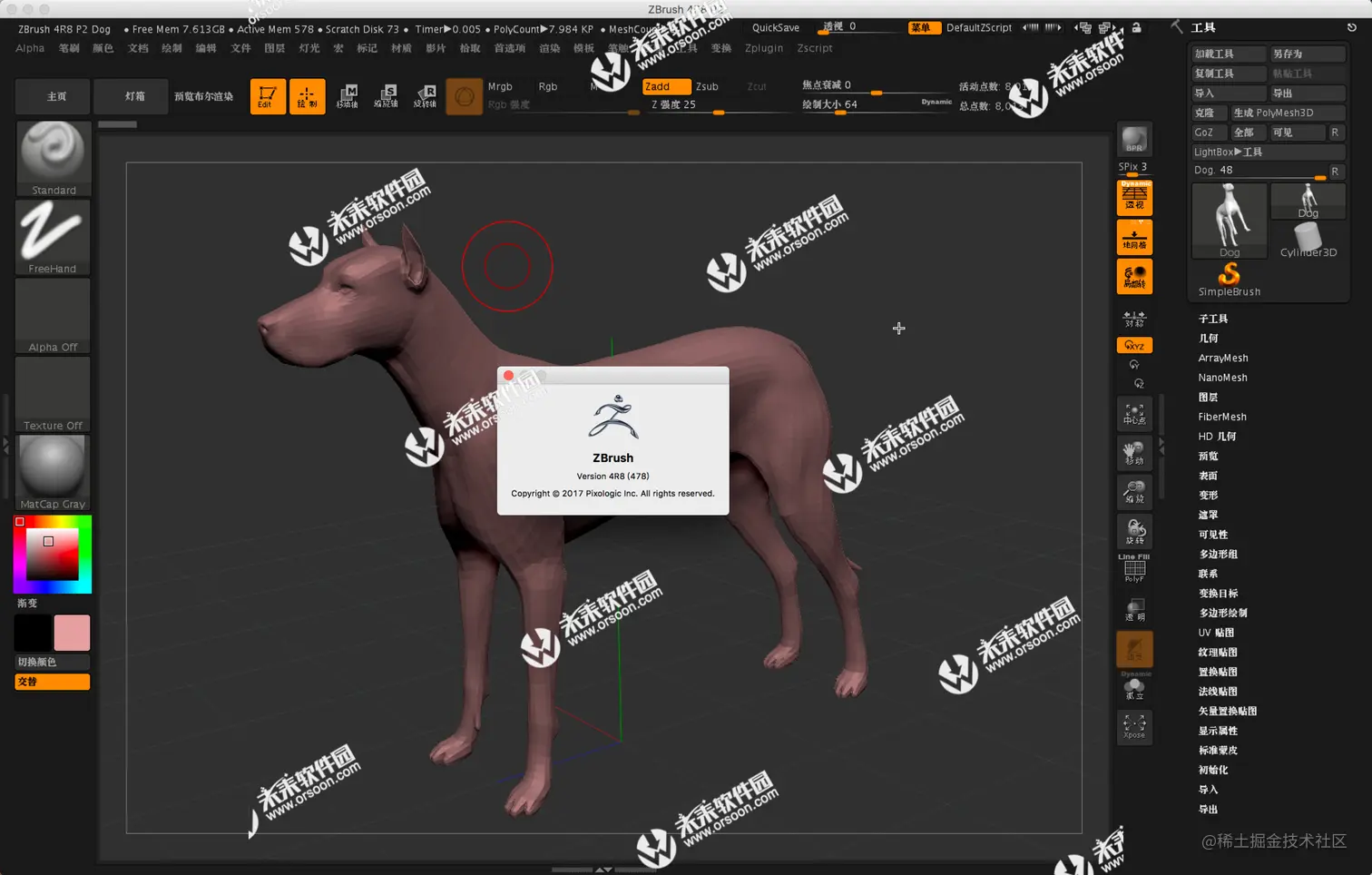Render with the BPR button
This screenshot has width=1372, height=875.
tap(1134, 139)
